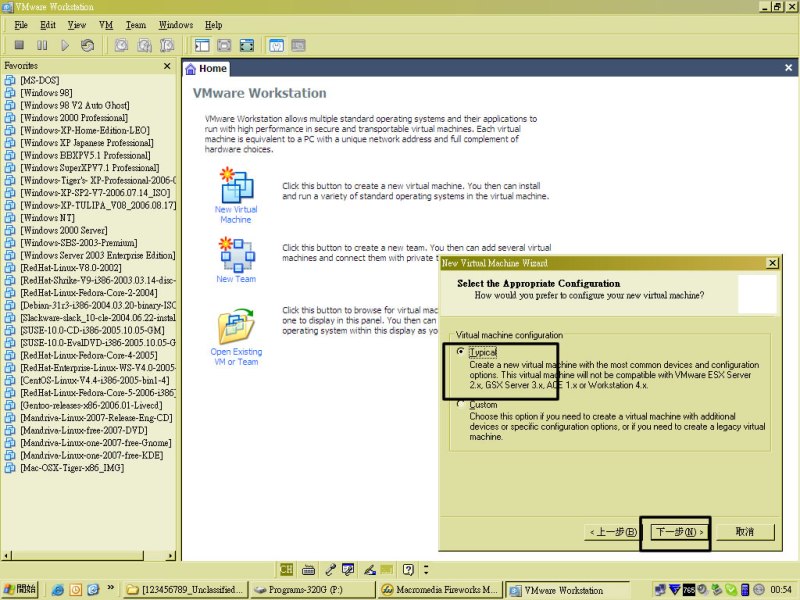Click the Console view toolbar icon

coord(298,45)
